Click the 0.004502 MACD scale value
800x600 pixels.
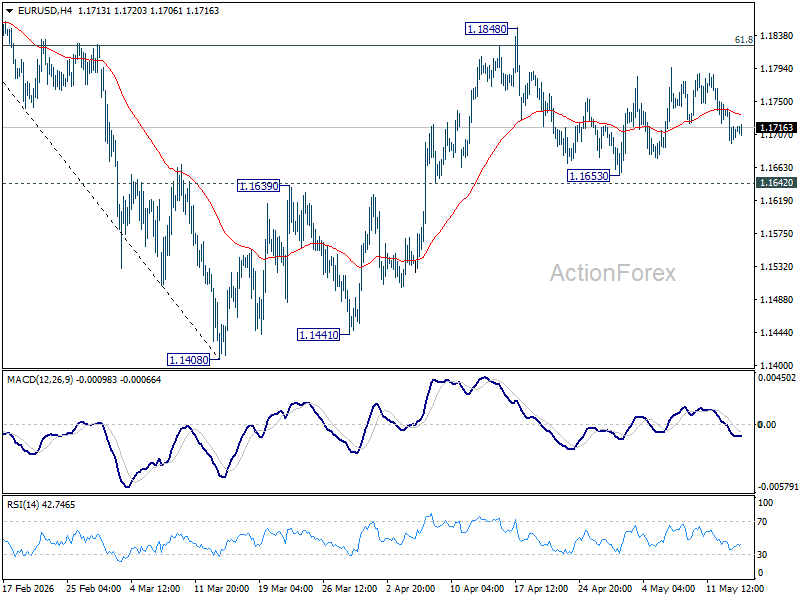click(x=777, y=378)
